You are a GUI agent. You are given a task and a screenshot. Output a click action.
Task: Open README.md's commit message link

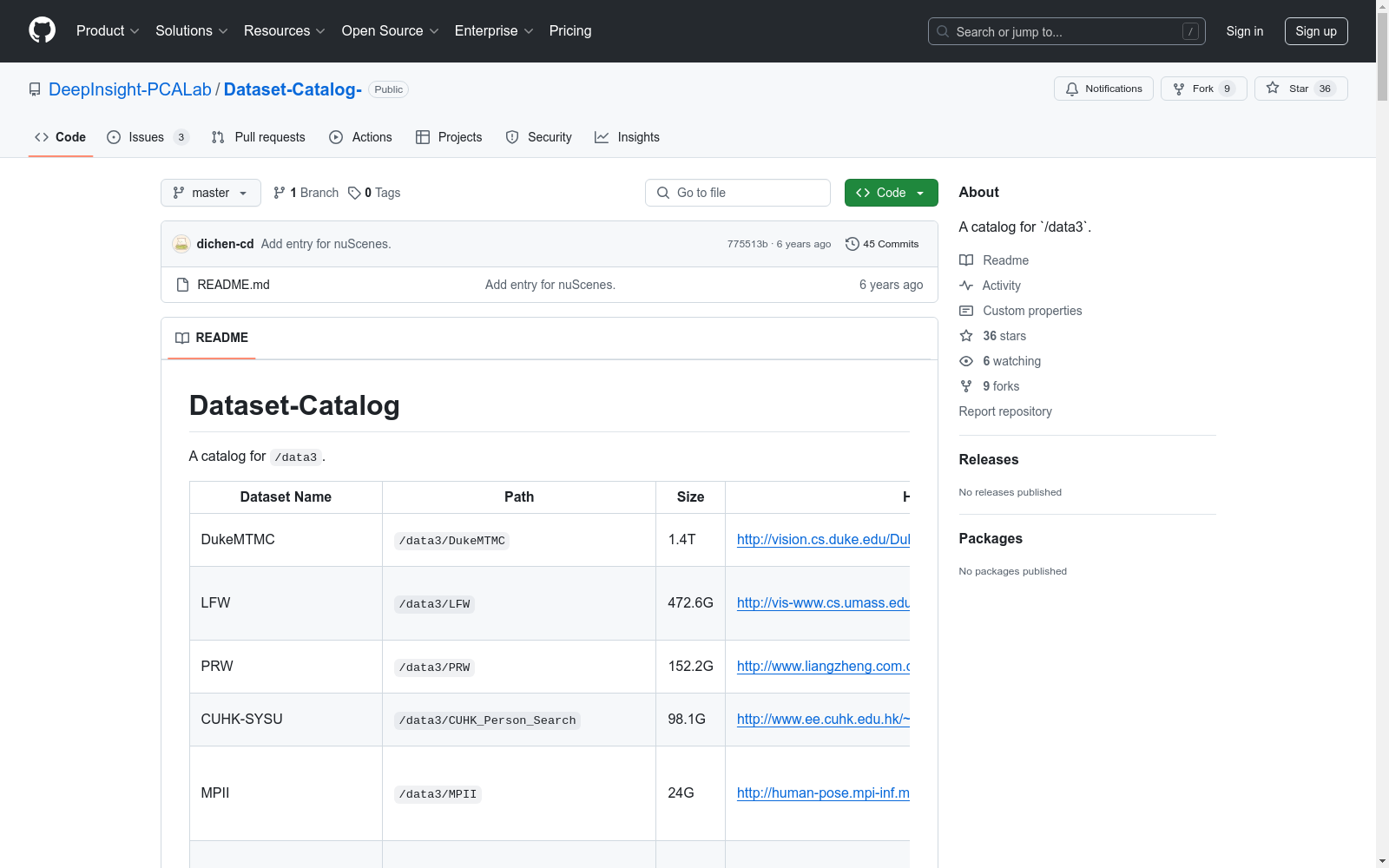point(550,285)
